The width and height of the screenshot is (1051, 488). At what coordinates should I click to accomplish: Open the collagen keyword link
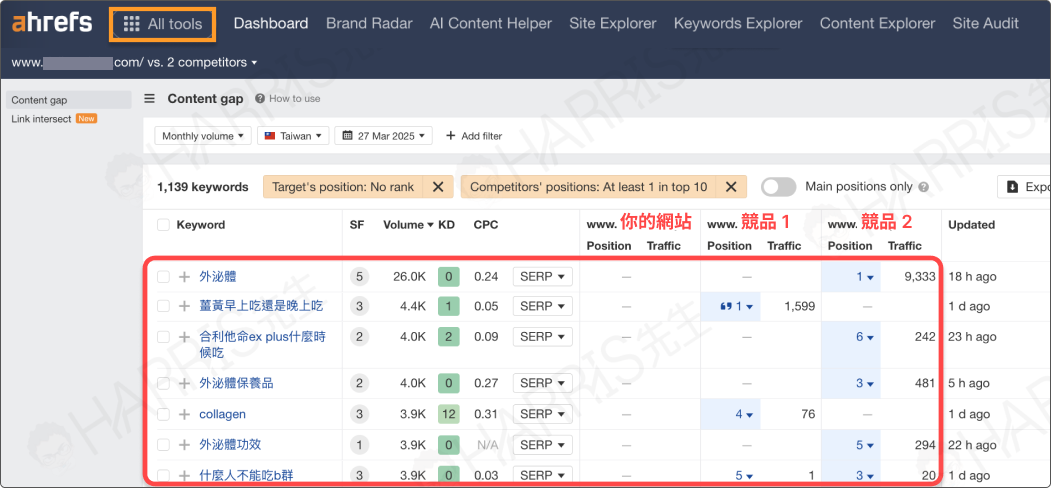pos(223,414)
